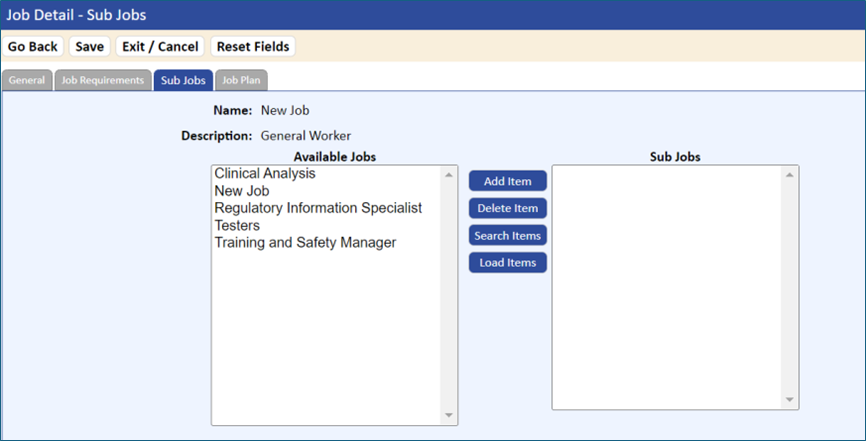Click the Delete Item button

pos(508,208)
